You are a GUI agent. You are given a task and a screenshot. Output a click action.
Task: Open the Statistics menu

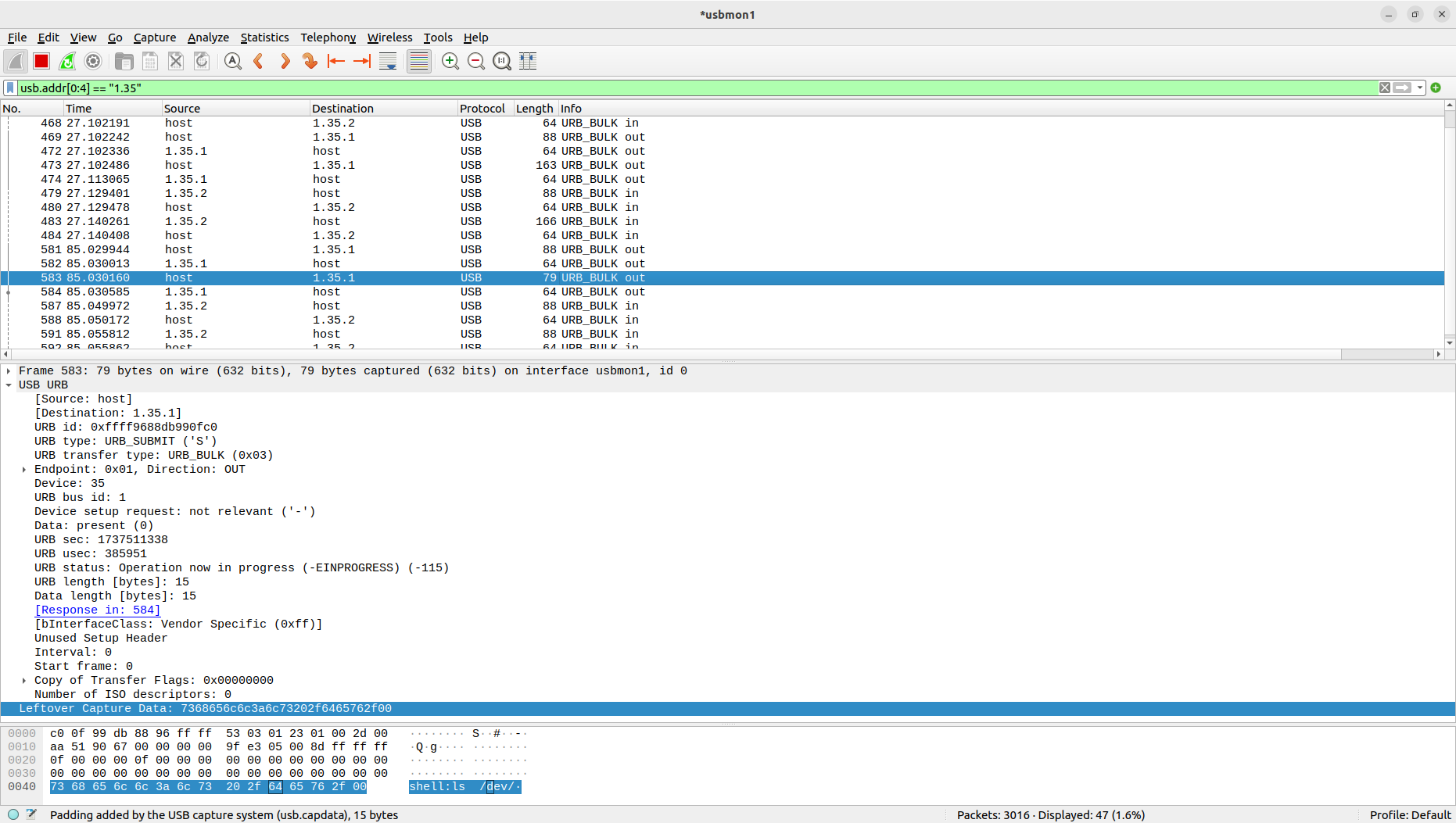(264, 38)
